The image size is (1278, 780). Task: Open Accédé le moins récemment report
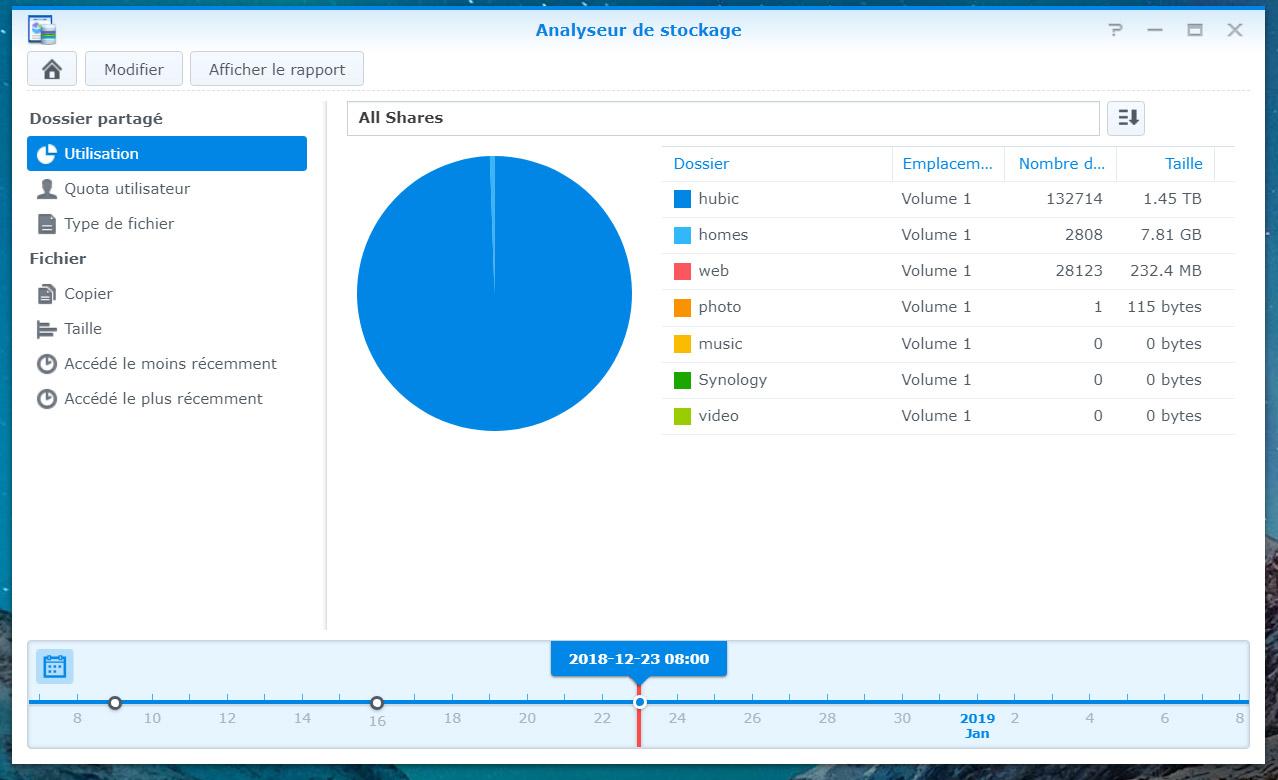point(170,364)
